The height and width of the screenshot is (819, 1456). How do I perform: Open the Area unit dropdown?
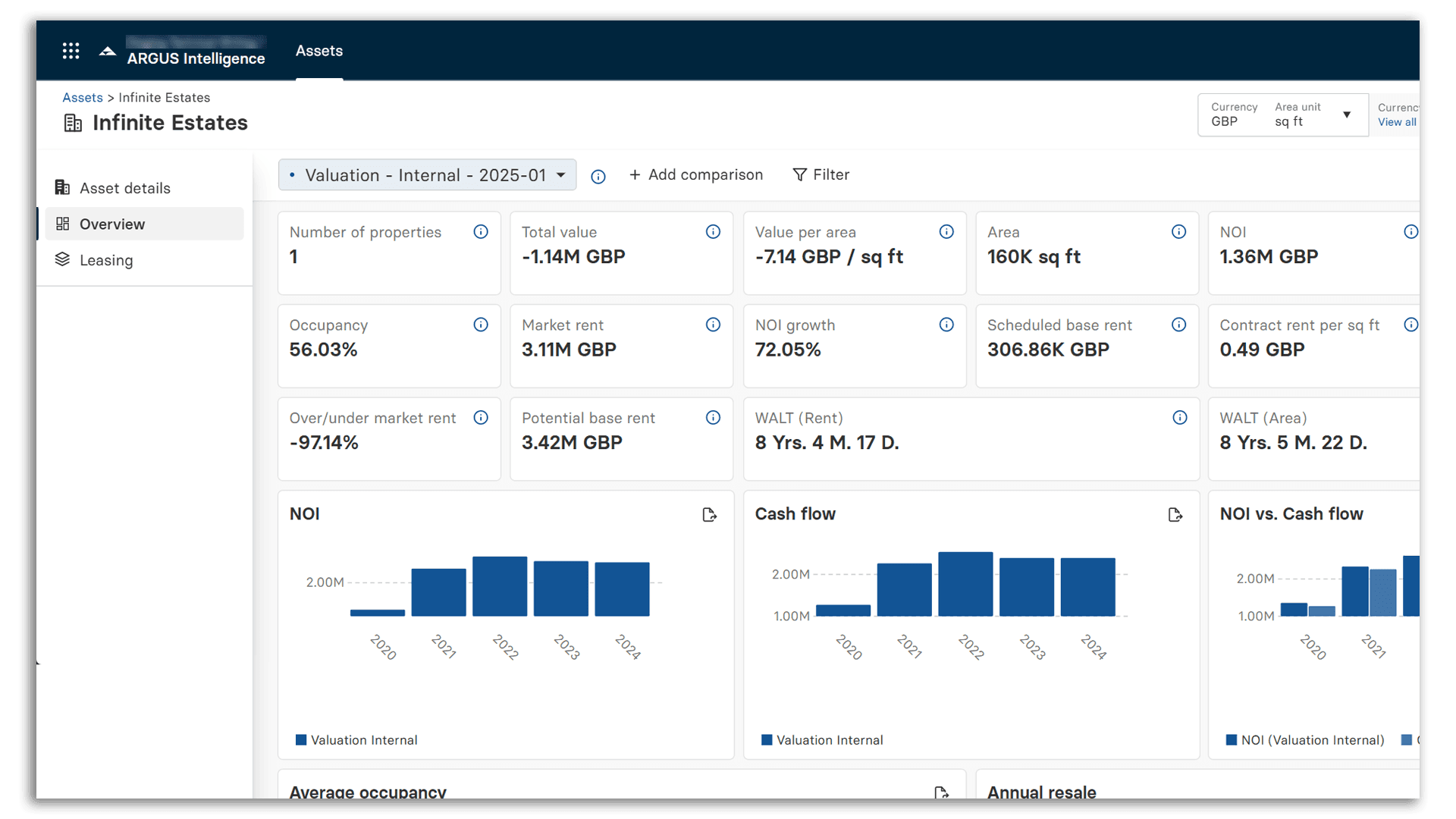1348,115
